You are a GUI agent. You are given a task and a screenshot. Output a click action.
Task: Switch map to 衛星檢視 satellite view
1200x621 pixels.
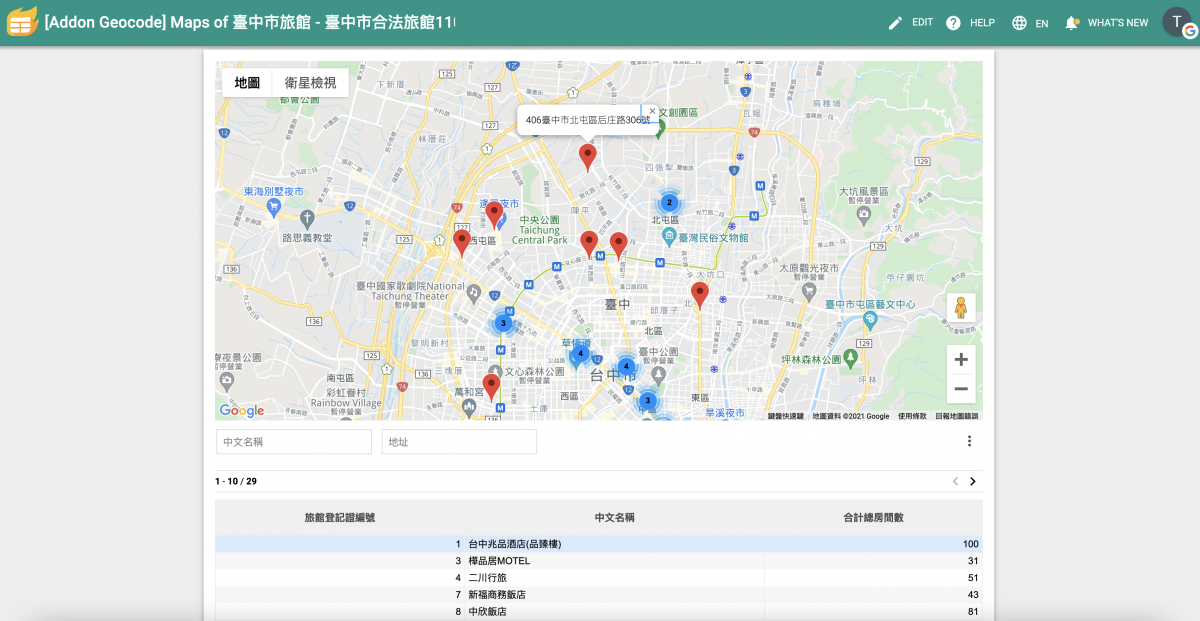tap(310, 83)
